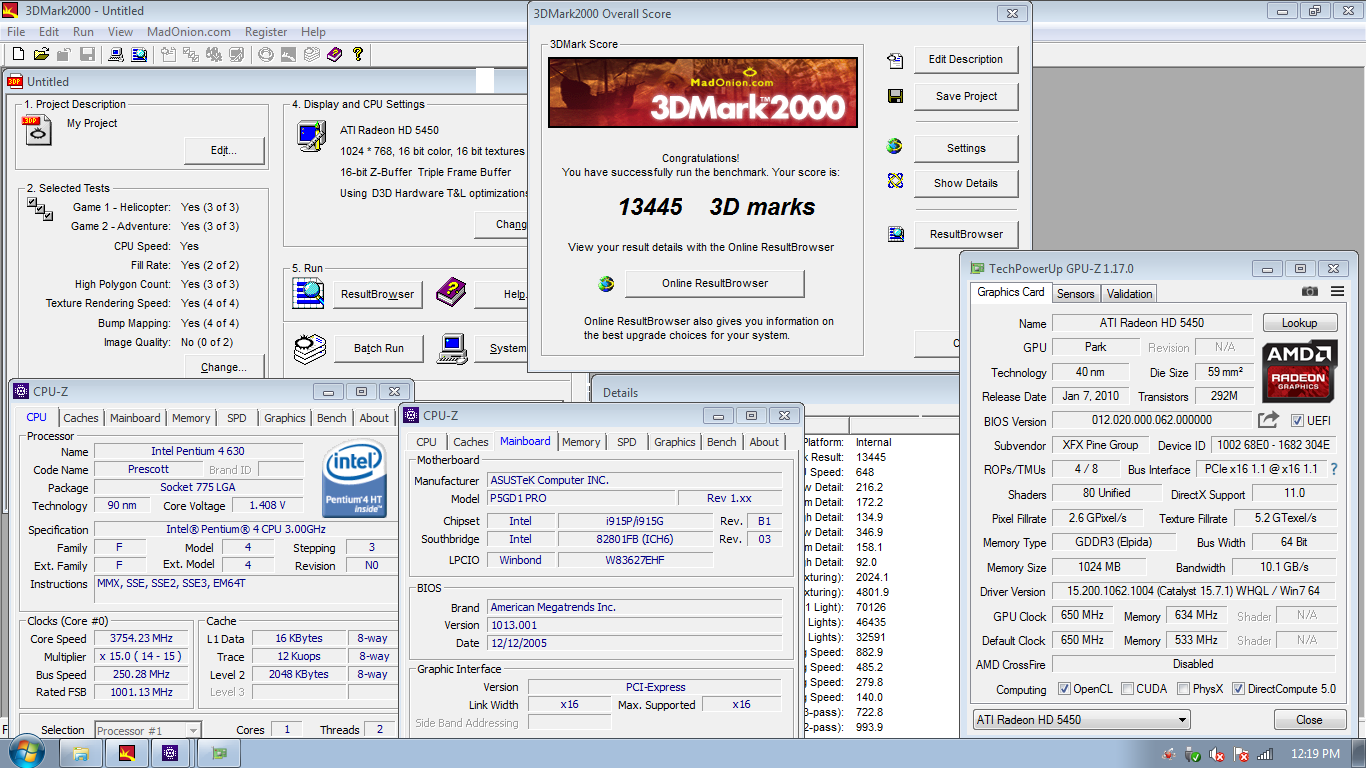Click the Online ResultBrowser button

click(x=715, y=284)
